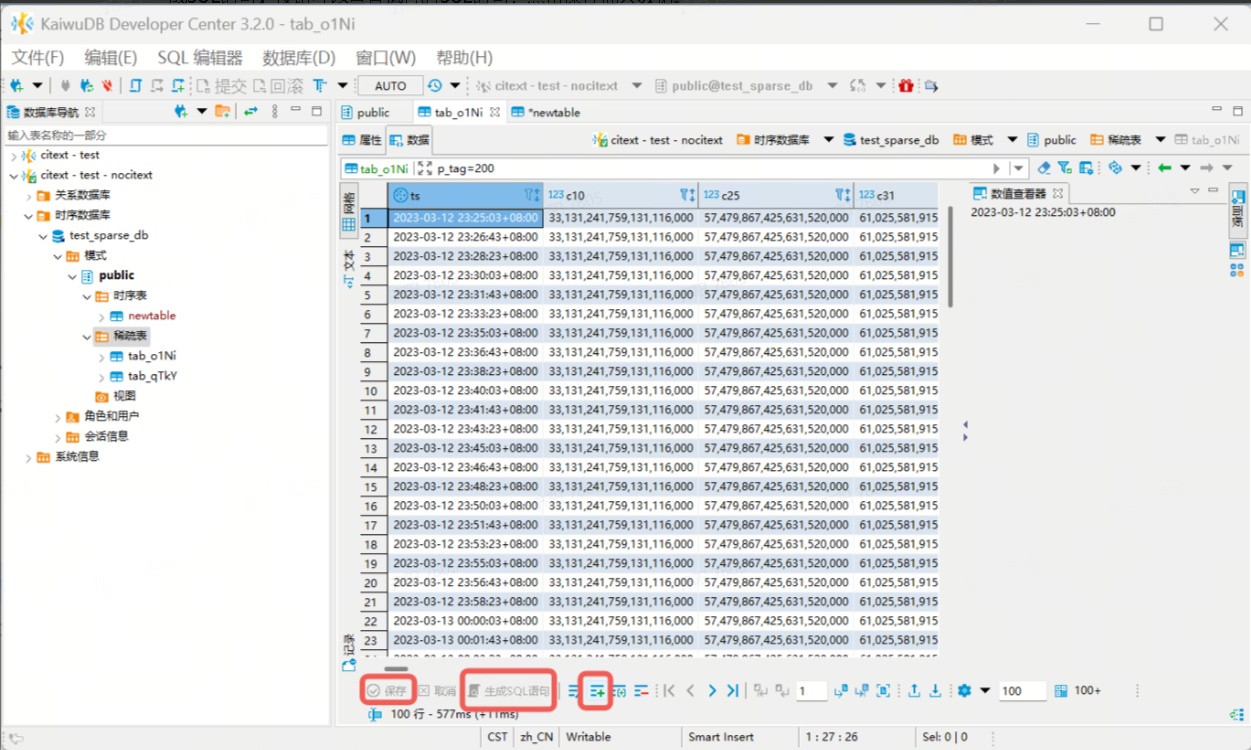This screenshot has height=750, width=1251.
Task: Click the 回滚 rollback button
Action: click(x=278, y=86)
